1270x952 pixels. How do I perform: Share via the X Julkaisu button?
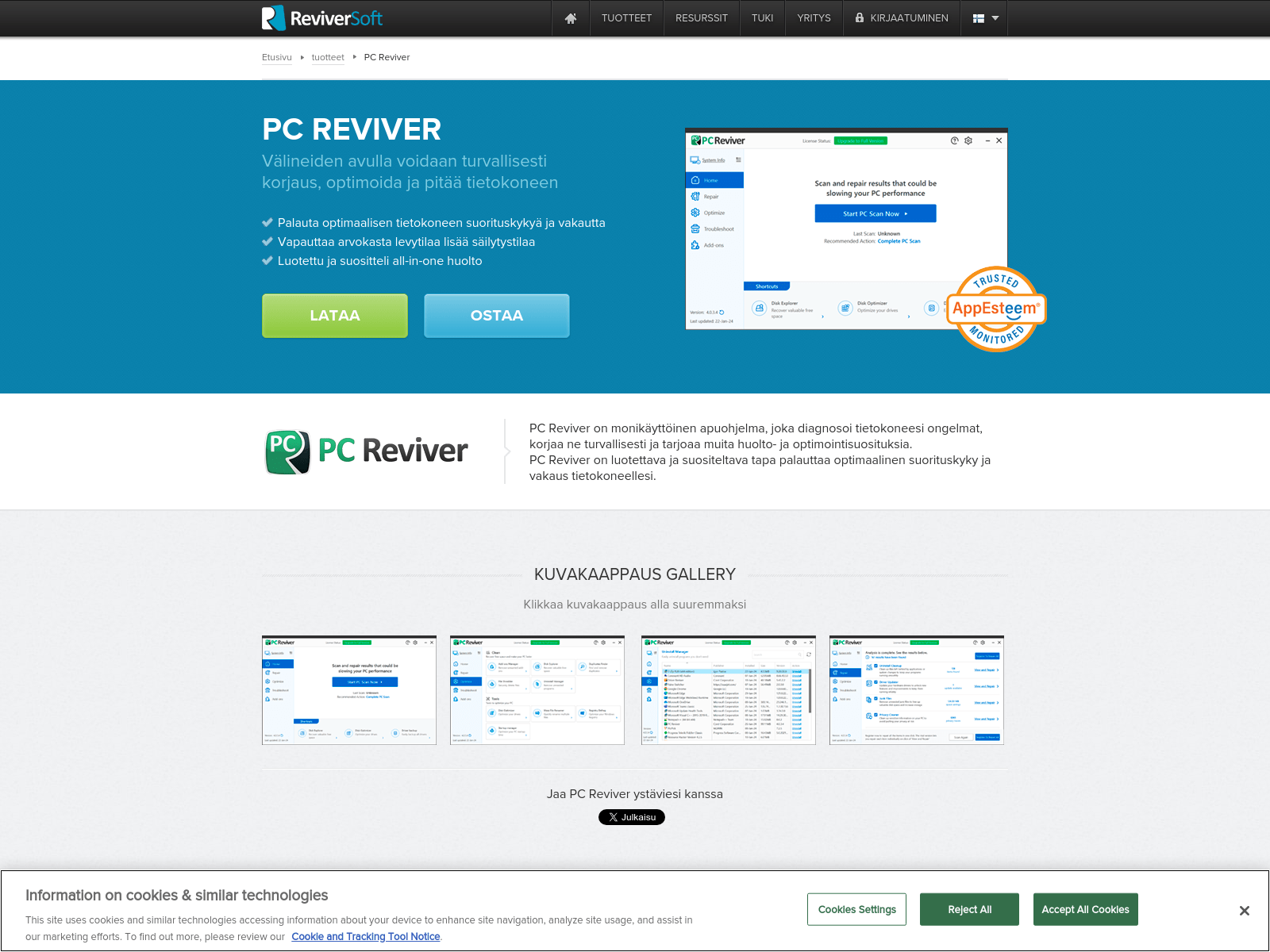[632, 817]
